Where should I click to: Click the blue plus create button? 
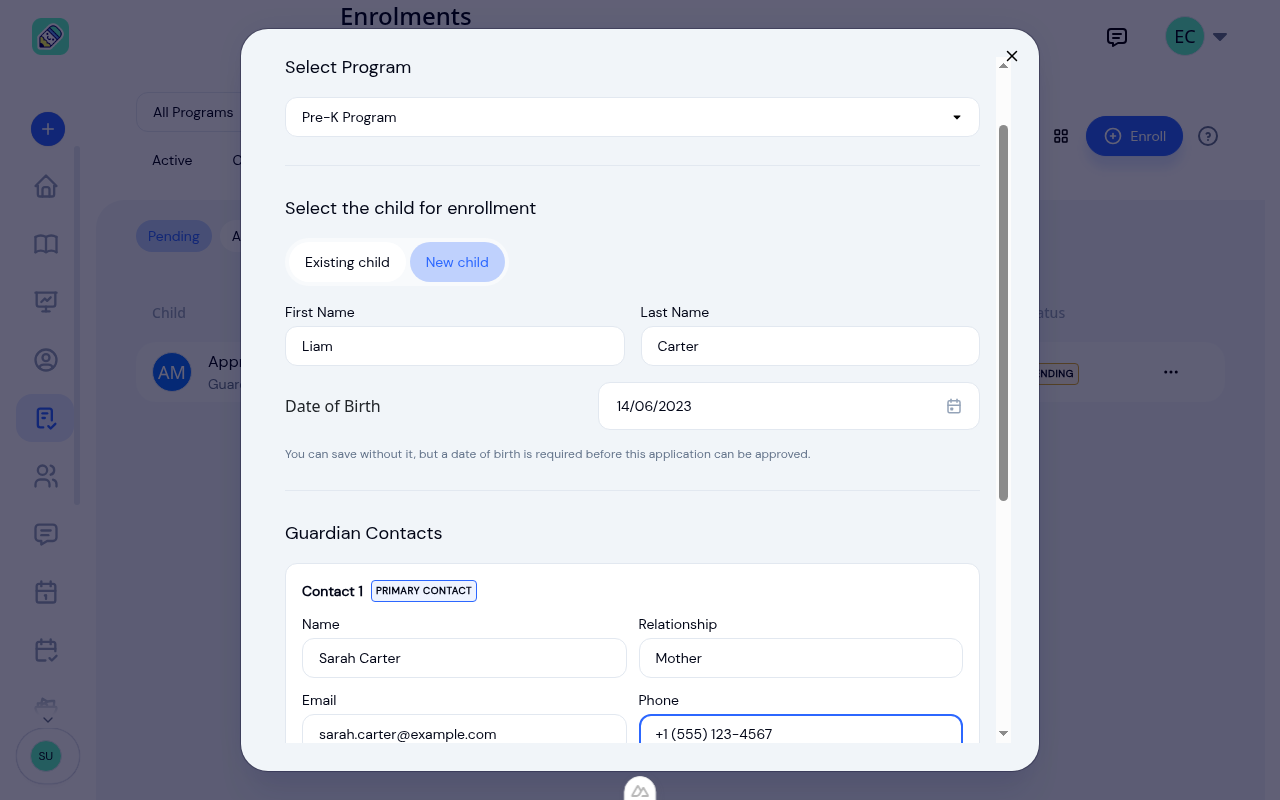[48, 129]
